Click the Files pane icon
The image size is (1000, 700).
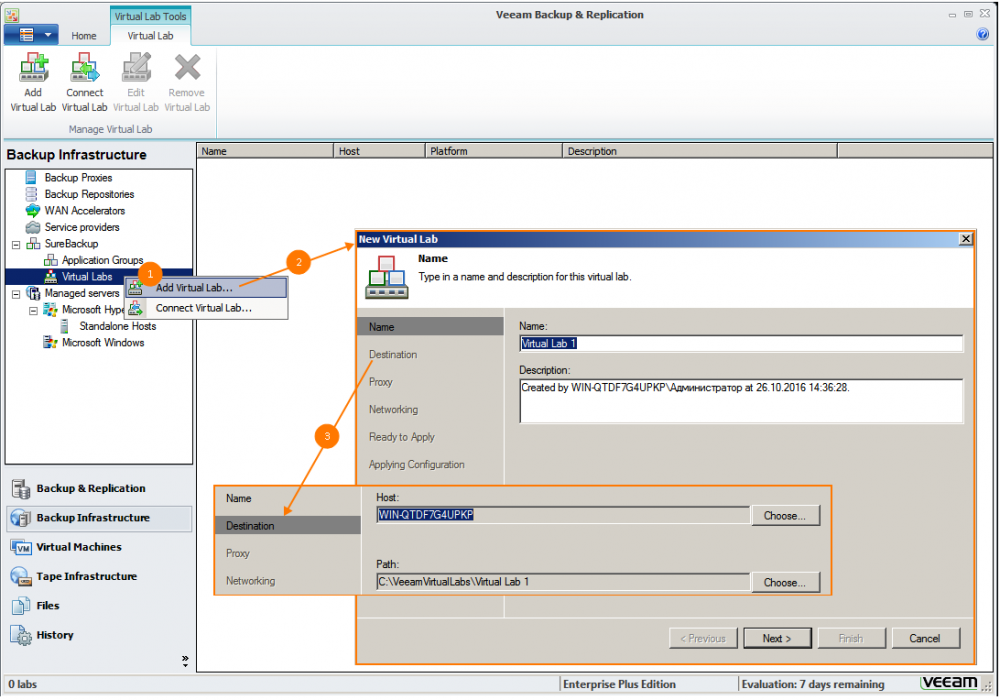tap(21, 606)
